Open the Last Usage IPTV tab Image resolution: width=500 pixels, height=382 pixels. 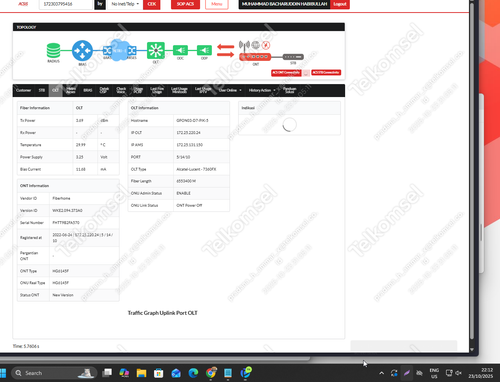[x=203, y=90]
